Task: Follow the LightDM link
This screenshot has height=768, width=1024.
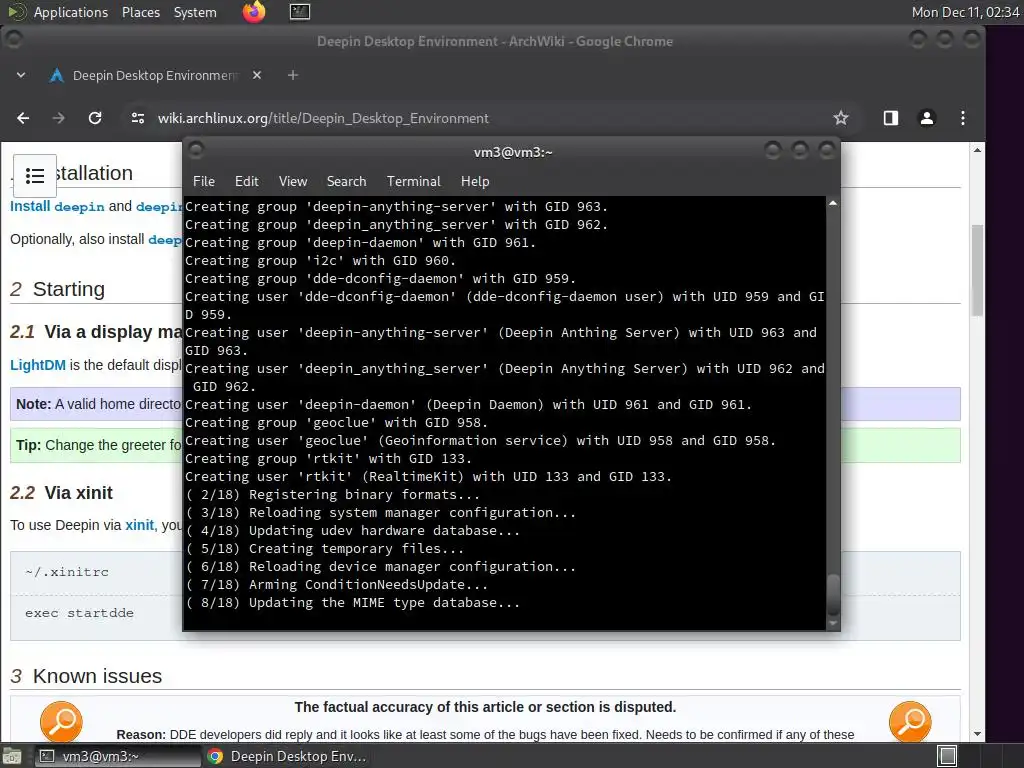Action: tap(38, 365)
